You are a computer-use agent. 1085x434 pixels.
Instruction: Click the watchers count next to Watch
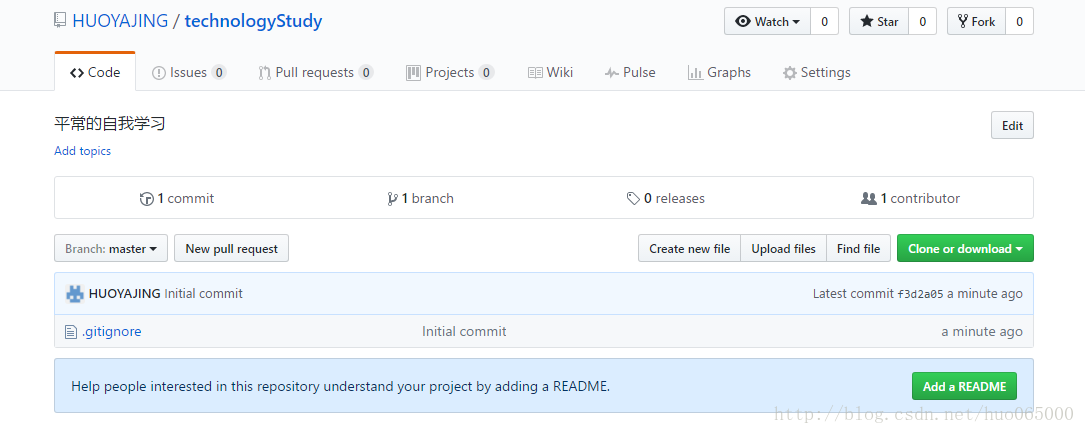click(824, 21)
